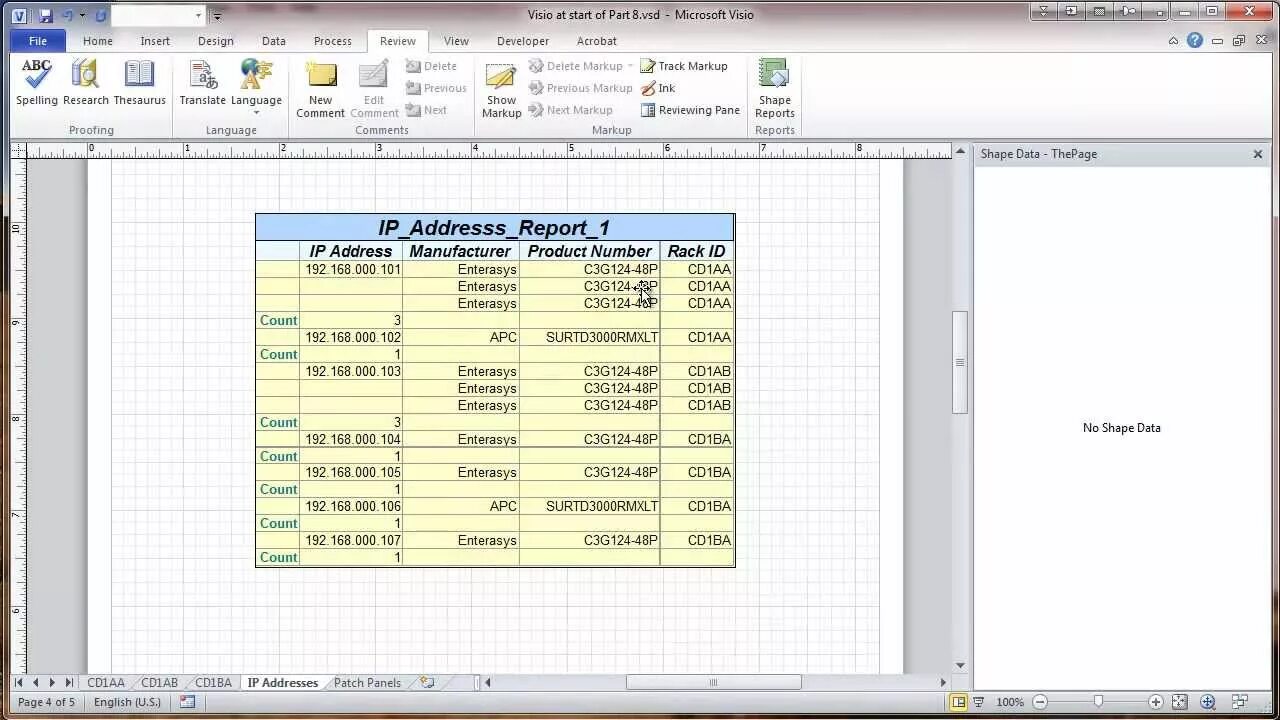Switch to the Developer ribbon tab
1280x720 pixels.
(x=523, y=41)
